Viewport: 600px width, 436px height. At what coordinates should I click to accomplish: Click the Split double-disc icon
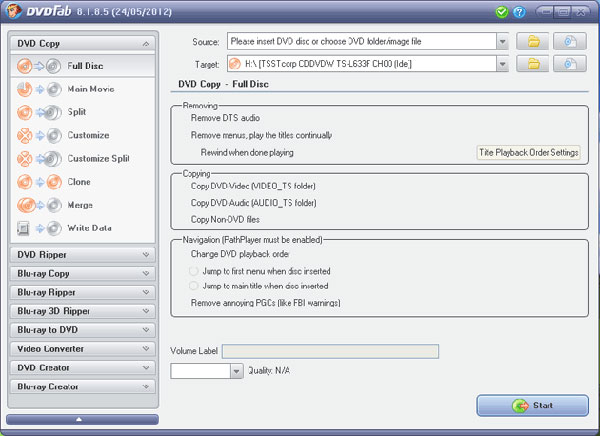tap(53, 113)
